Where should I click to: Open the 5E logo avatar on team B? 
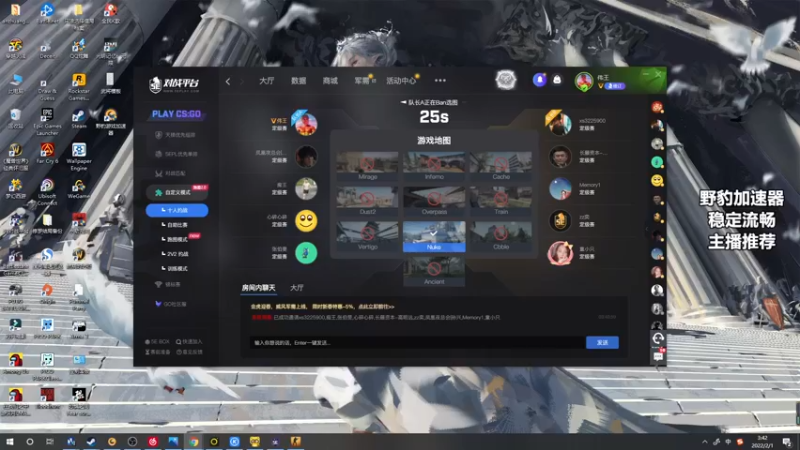[560, 221]
